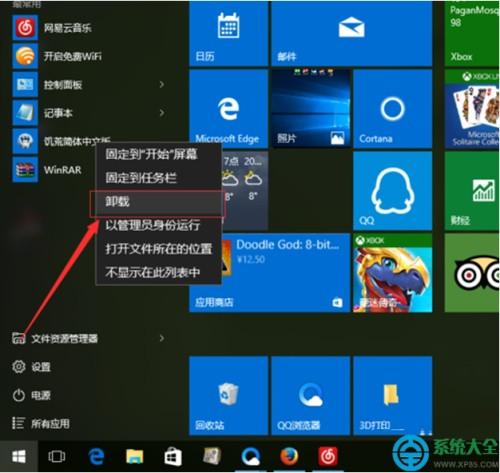Open the 3D打印 tile
Screen dimensions: 500x473
393,396
